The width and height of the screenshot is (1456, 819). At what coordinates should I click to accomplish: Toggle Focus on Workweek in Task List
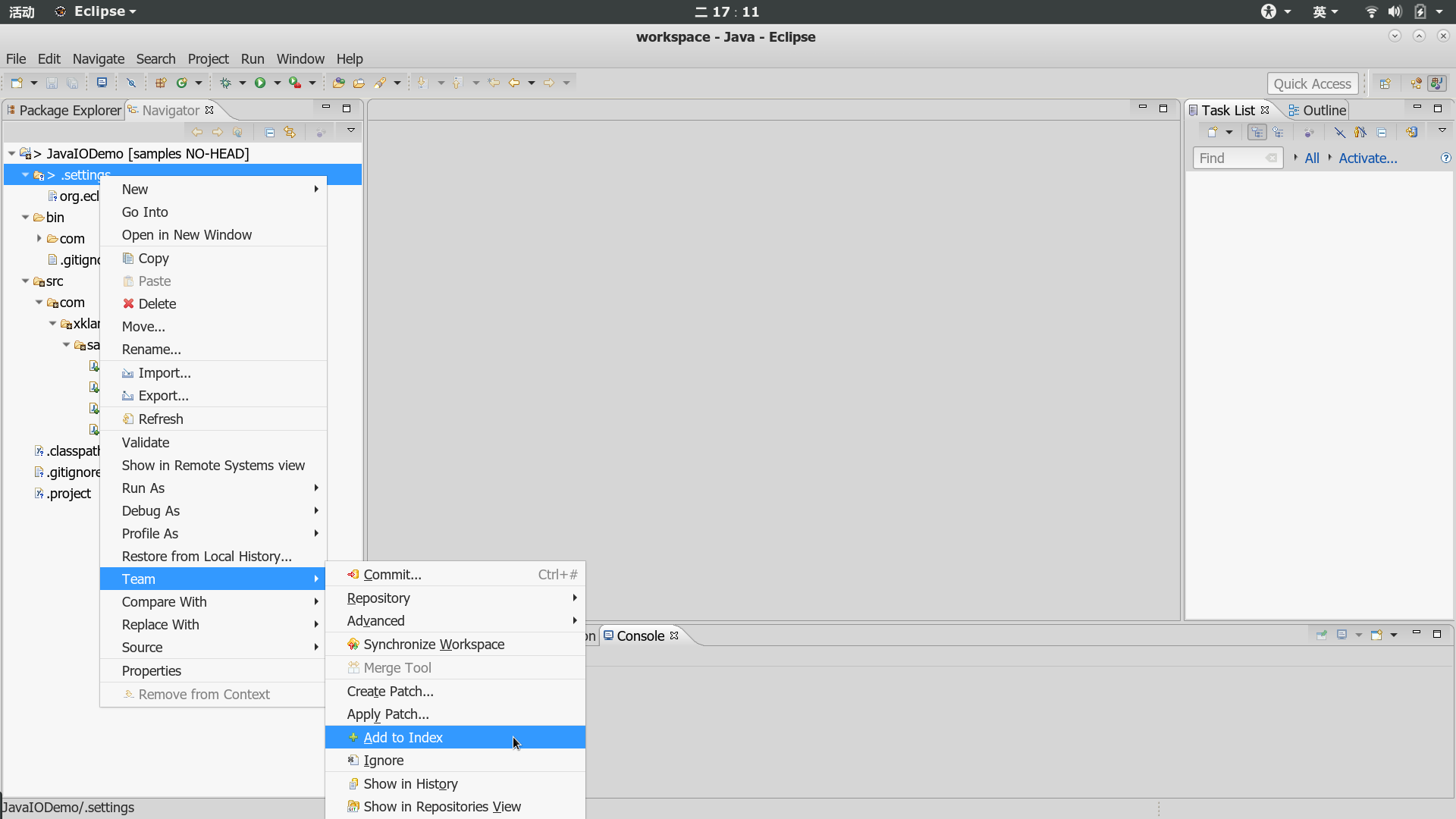click(x=1309, y=132)
